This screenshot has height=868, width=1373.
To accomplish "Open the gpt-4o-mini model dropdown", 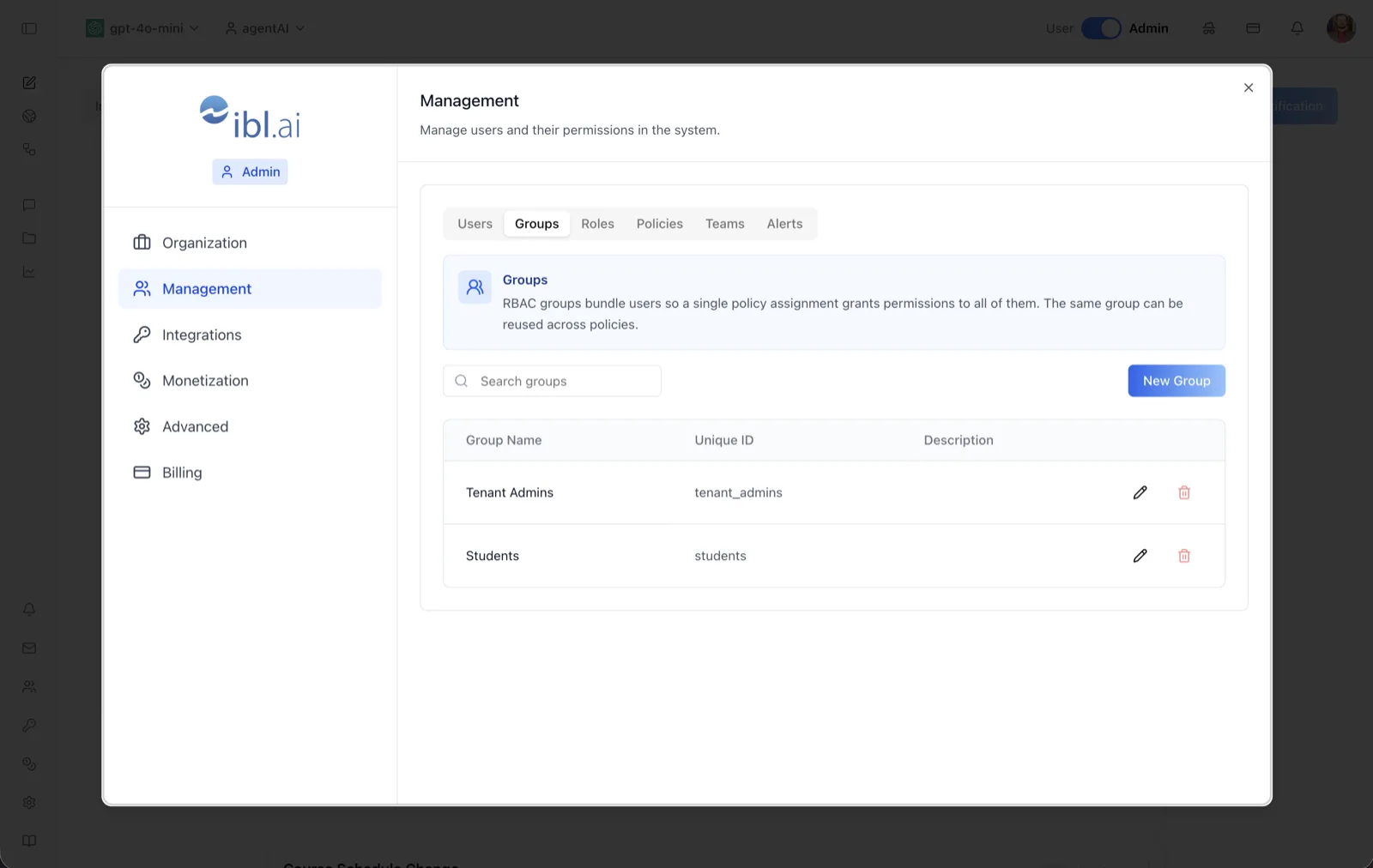I will tap(142, 28).
